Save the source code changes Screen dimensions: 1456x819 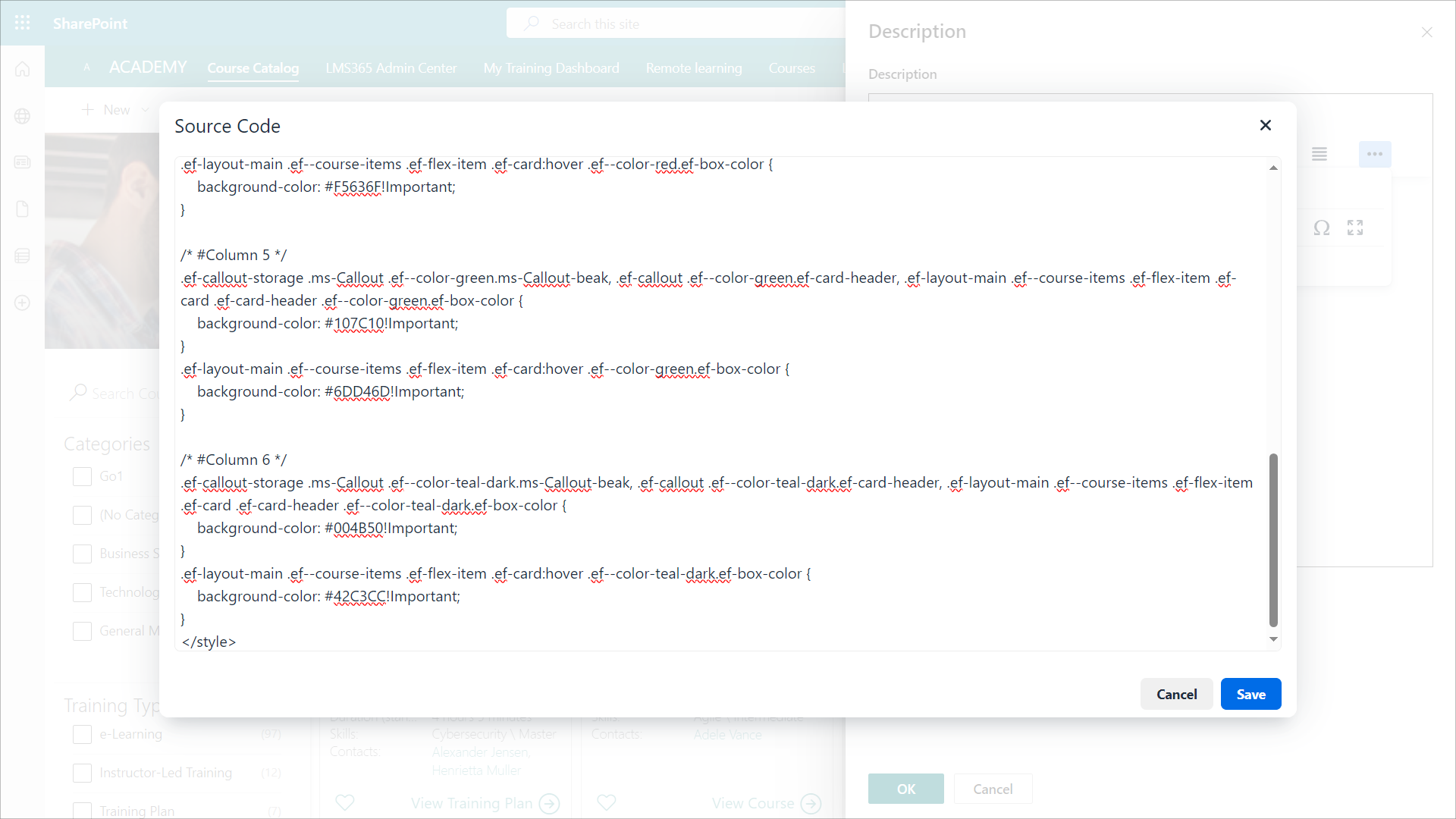(1250, 694)
